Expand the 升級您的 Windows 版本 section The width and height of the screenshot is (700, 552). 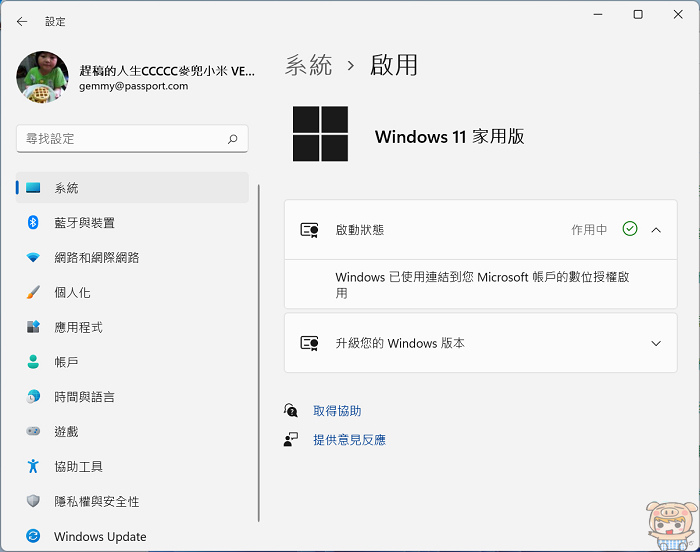656,343
